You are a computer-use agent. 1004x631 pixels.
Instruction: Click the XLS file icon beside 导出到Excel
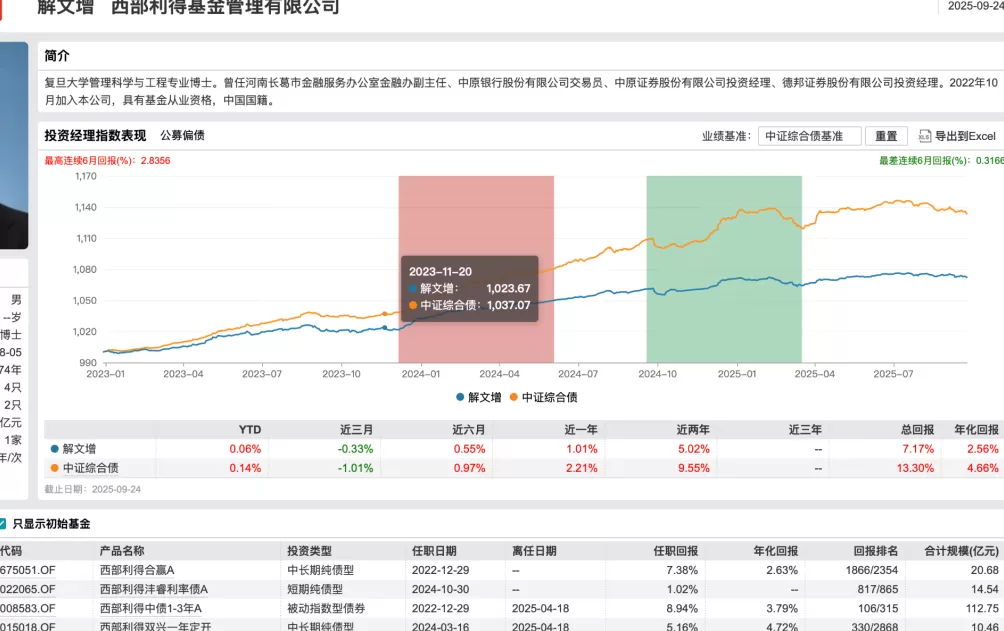pos(925,135)
